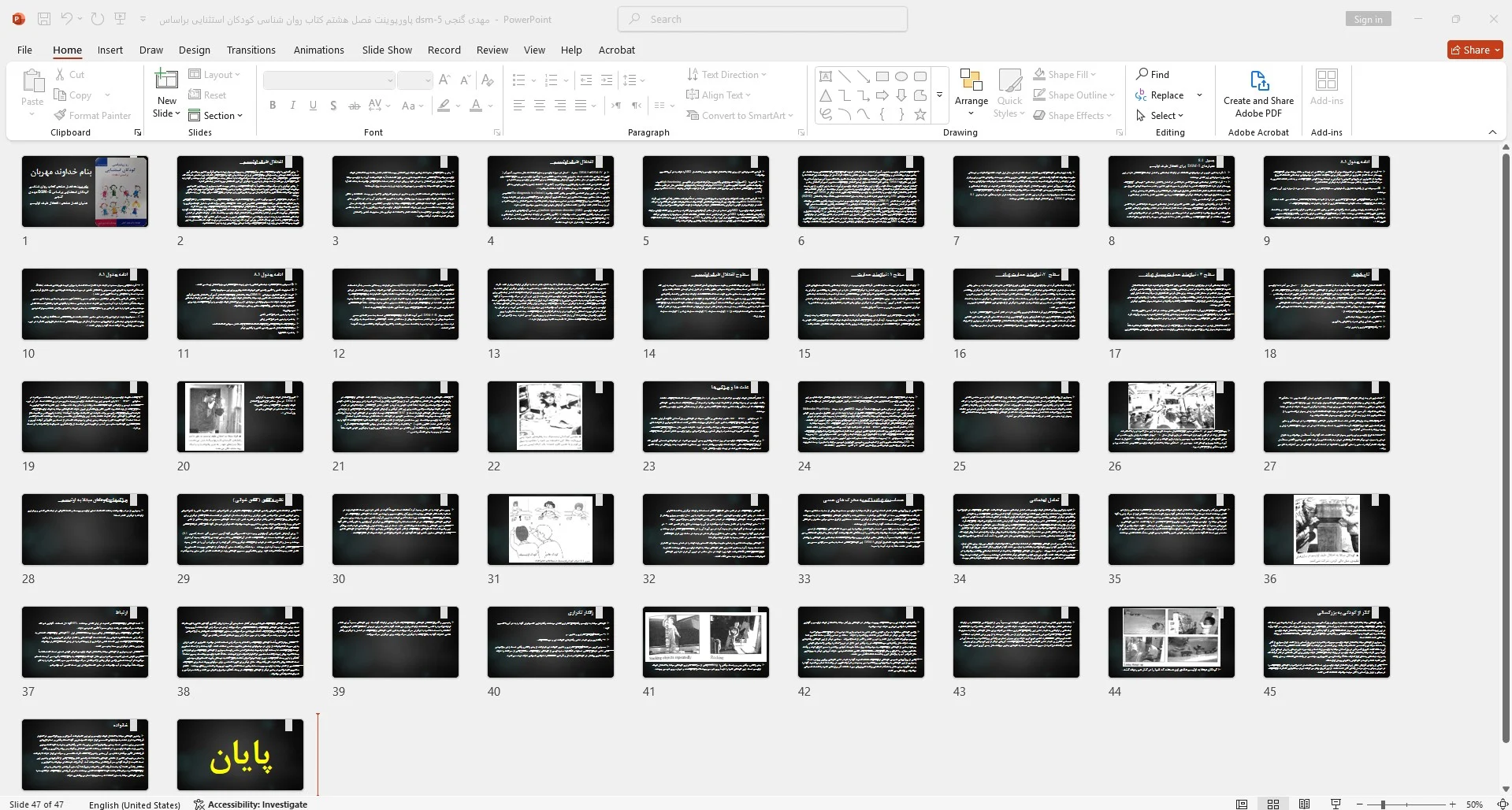Viewport: 1512px width, 810px height.
Task: Click the Sign in button
Action: [x=1369, y=19]
